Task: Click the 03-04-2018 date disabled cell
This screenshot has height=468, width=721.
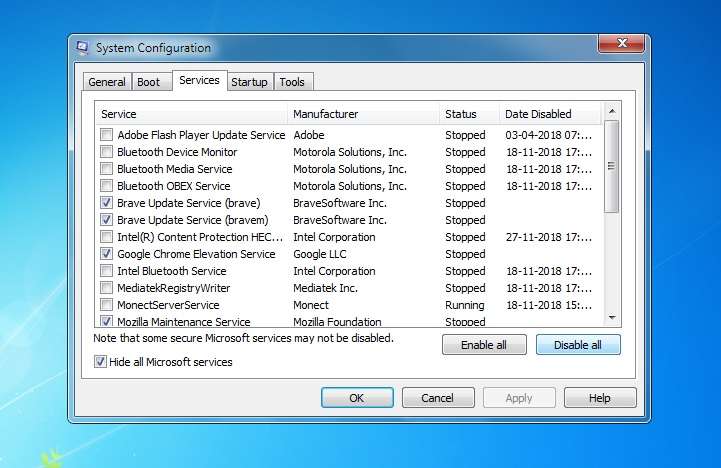Action: [549, 135]
